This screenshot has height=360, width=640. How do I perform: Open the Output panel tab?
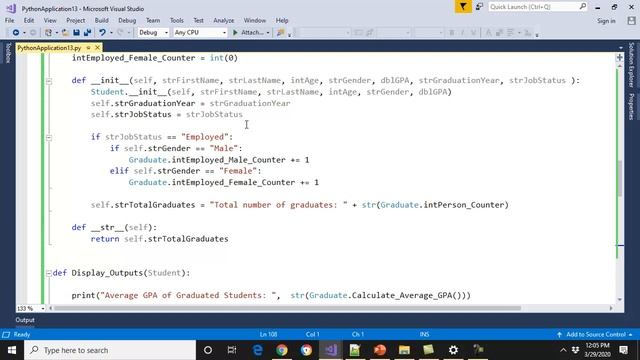point(25,320)
